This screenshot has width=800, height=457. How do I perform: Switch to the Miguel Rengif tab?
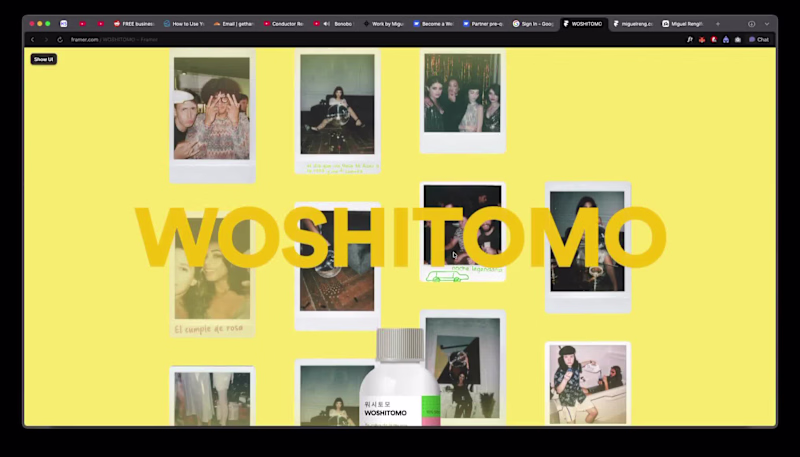click(x=683, y=23)
